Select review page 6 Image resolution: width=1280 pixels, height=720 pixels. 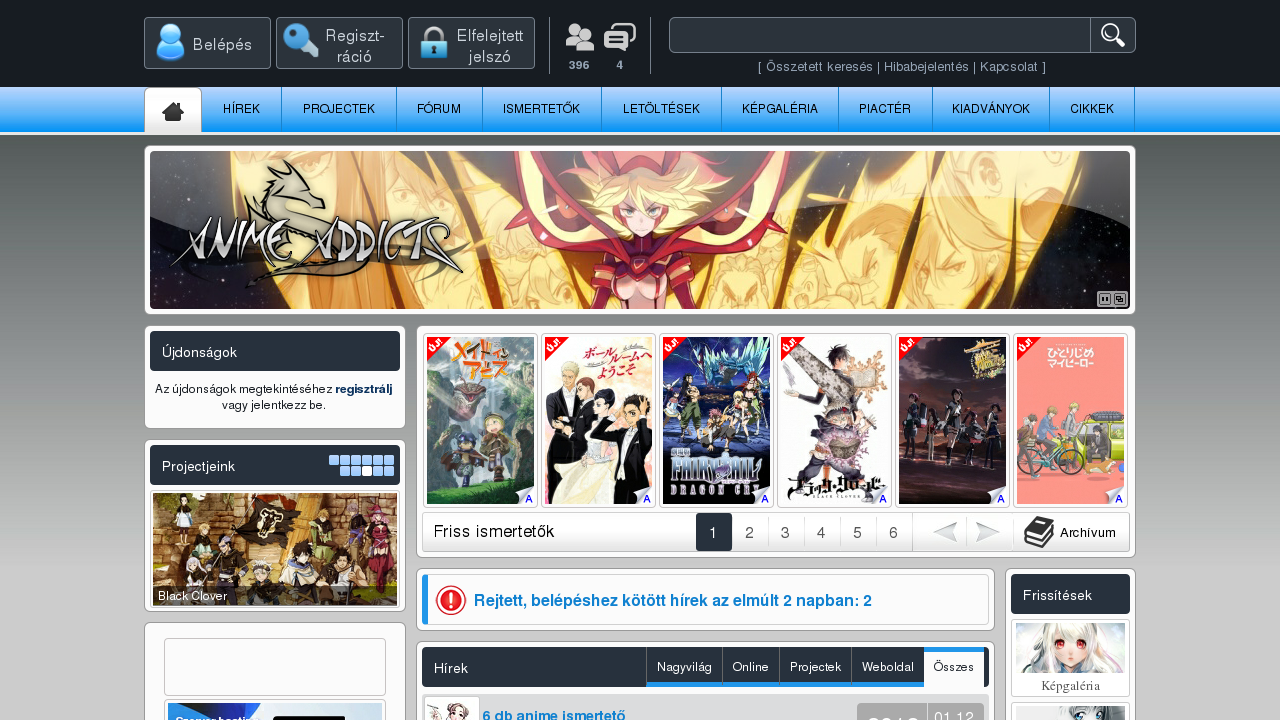tap(894, 532)
